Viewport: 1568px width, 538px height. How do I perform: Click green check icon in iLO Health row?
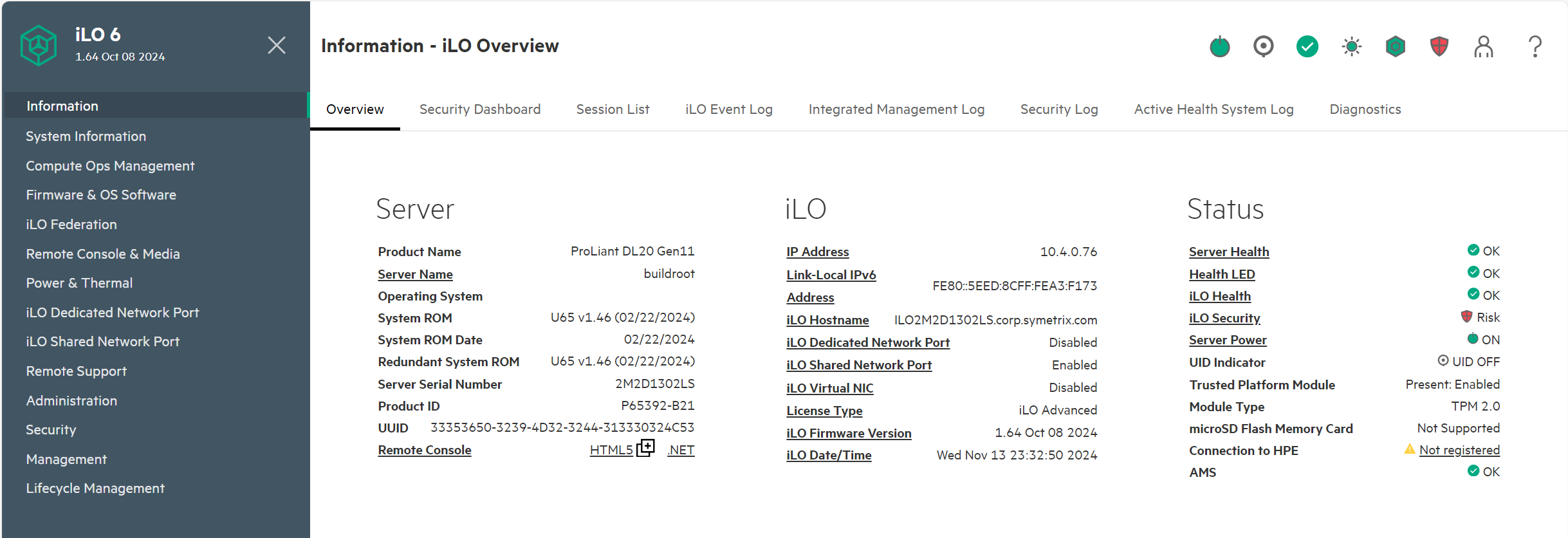[x=1473, y=294]
